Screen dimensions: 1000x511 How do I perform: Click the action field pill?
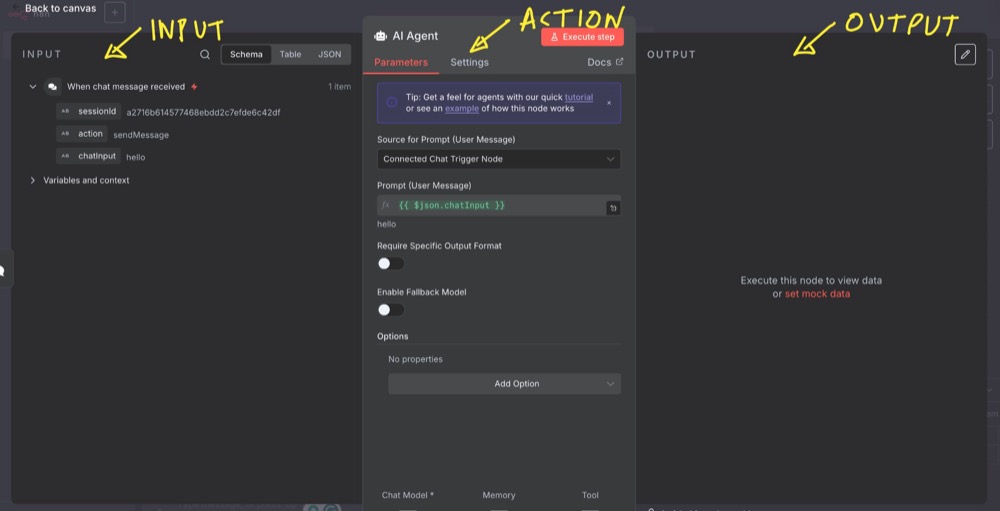(82, 134)
